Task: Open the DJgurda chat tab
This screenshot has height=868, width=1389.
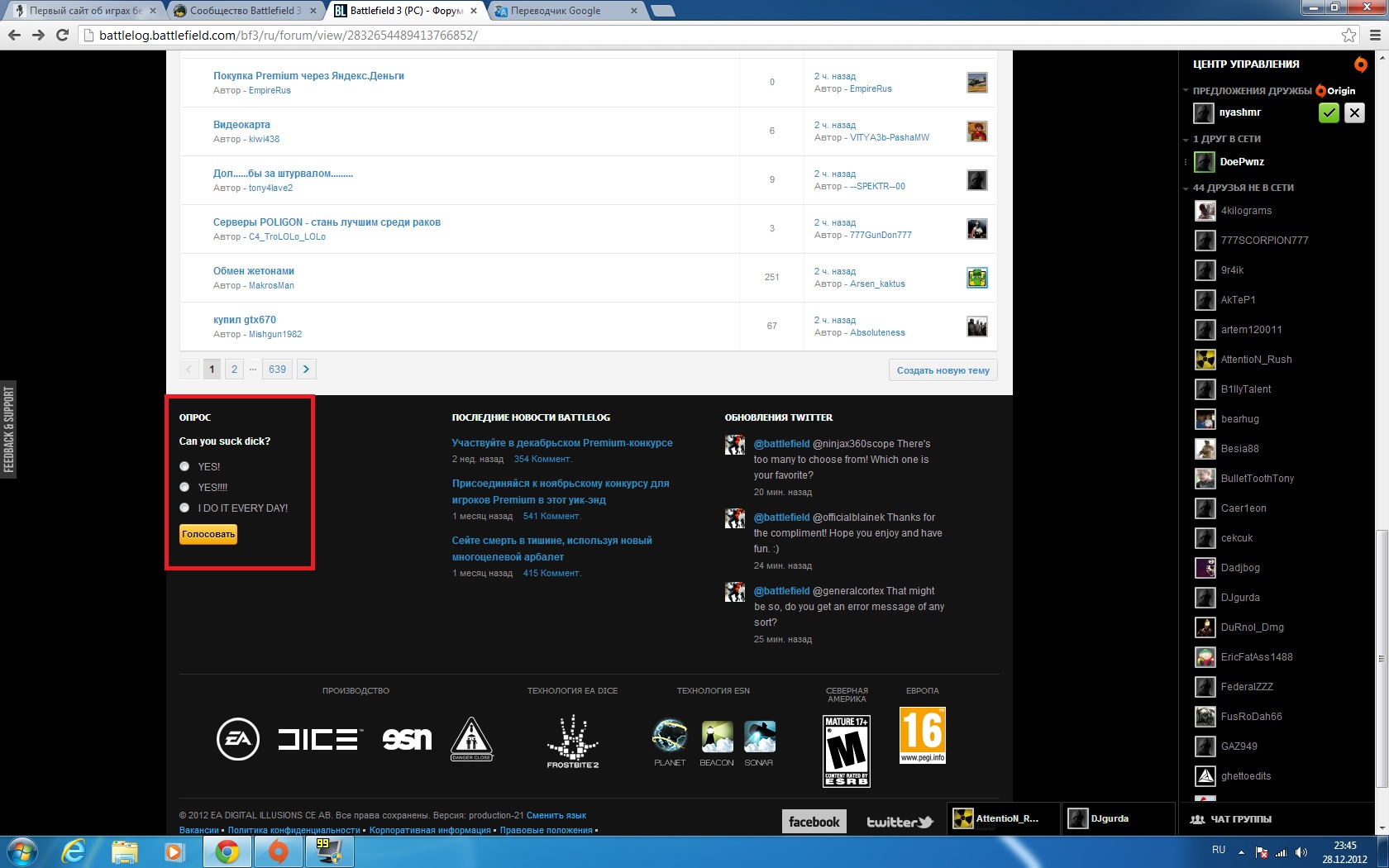Action: tap(1118, 818)
